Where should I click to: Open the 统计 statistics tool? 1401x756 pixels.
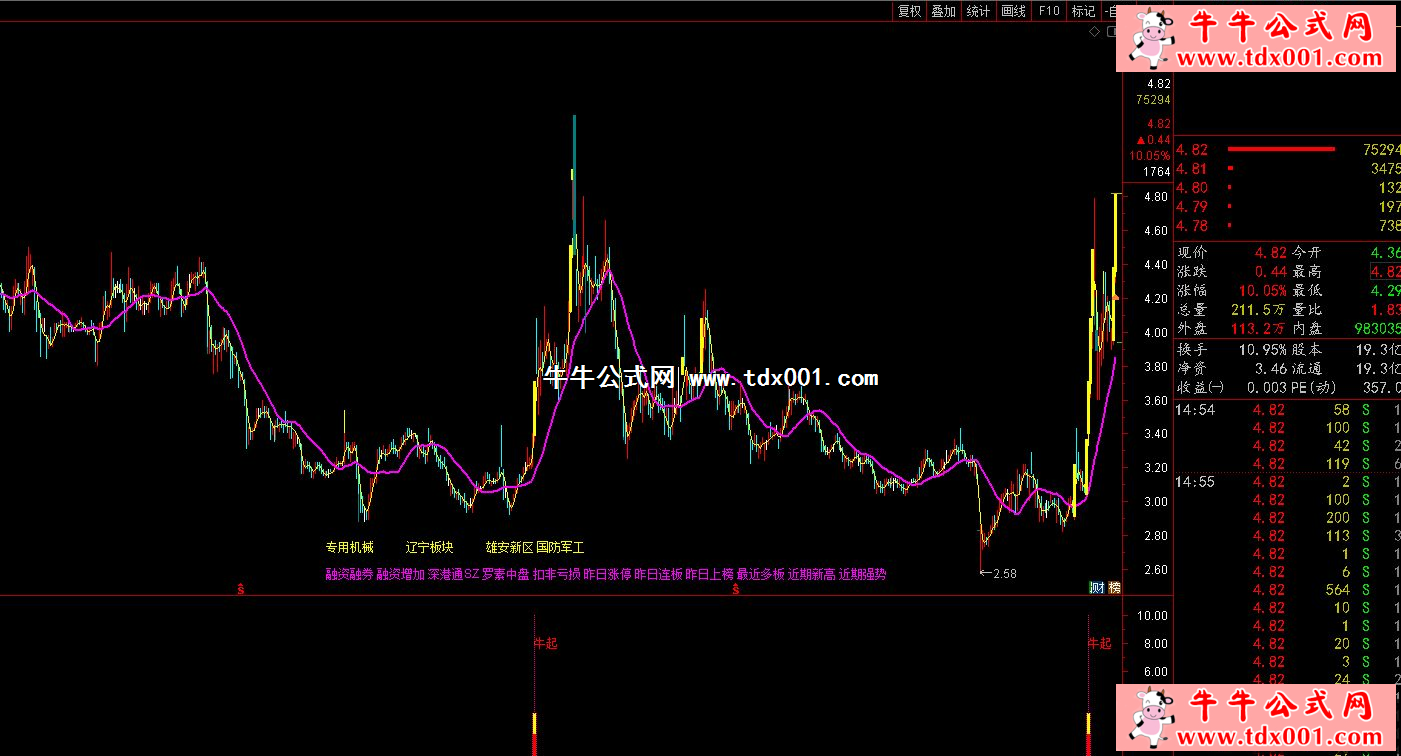click(x=978, y=11)
